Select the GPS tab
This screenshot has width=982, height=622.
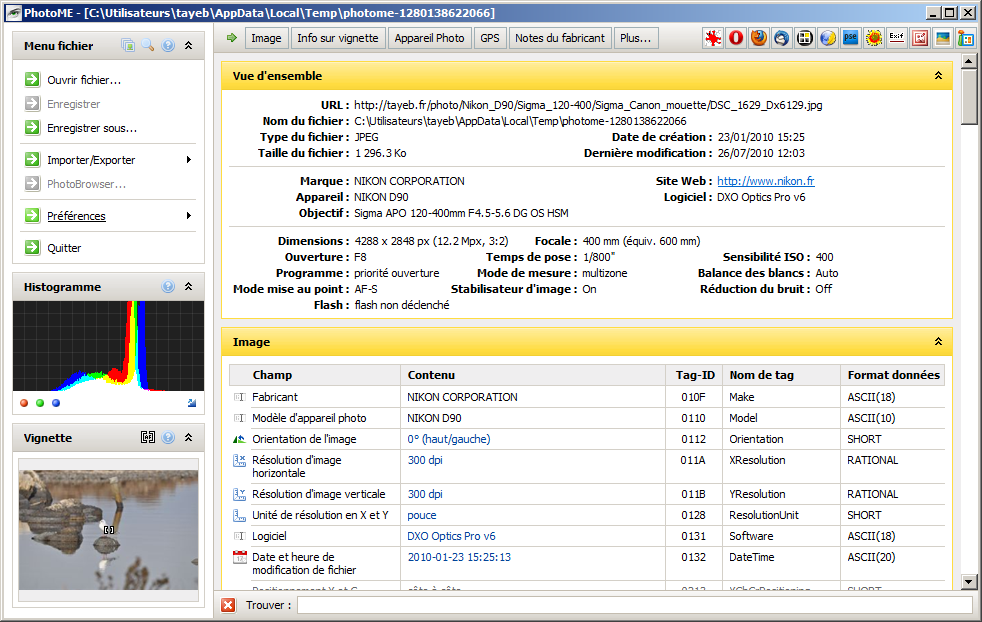490,38
